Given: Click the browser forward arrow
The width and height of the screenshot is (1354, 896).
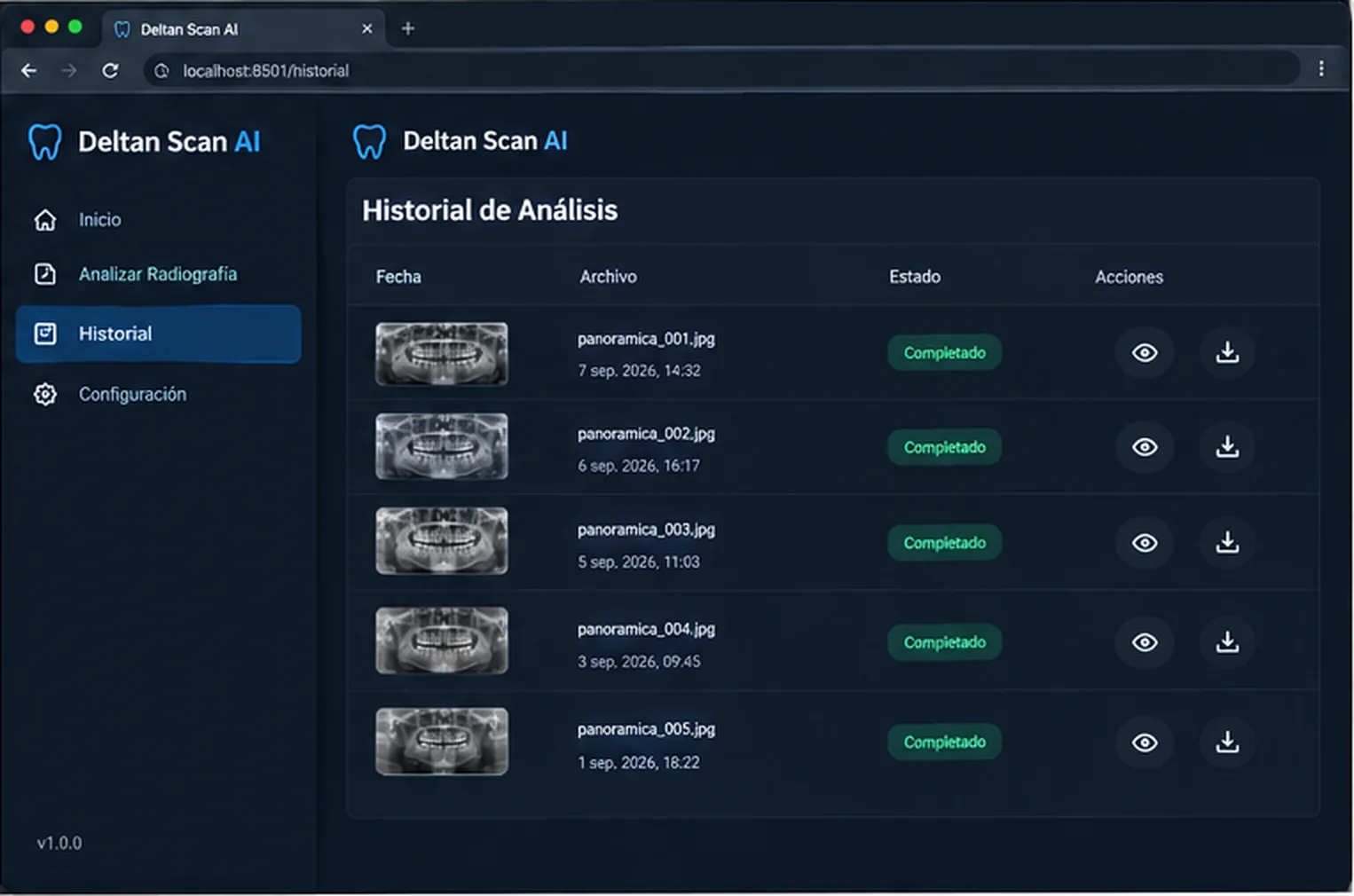Looking at the screenshot, I should [x=69, y=71].
